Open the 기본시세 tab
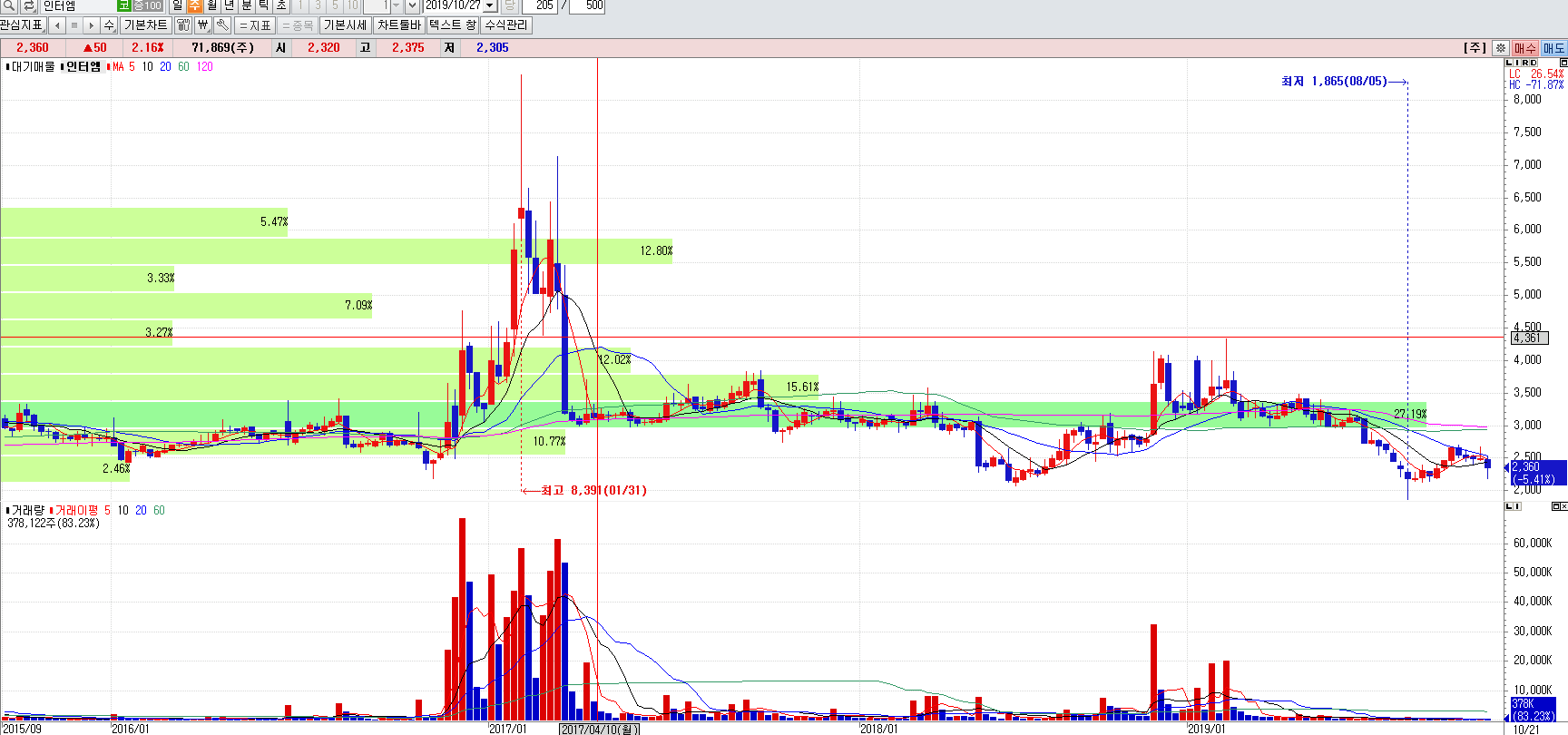Screen dimensions: 1568x735 pos(346,25)
